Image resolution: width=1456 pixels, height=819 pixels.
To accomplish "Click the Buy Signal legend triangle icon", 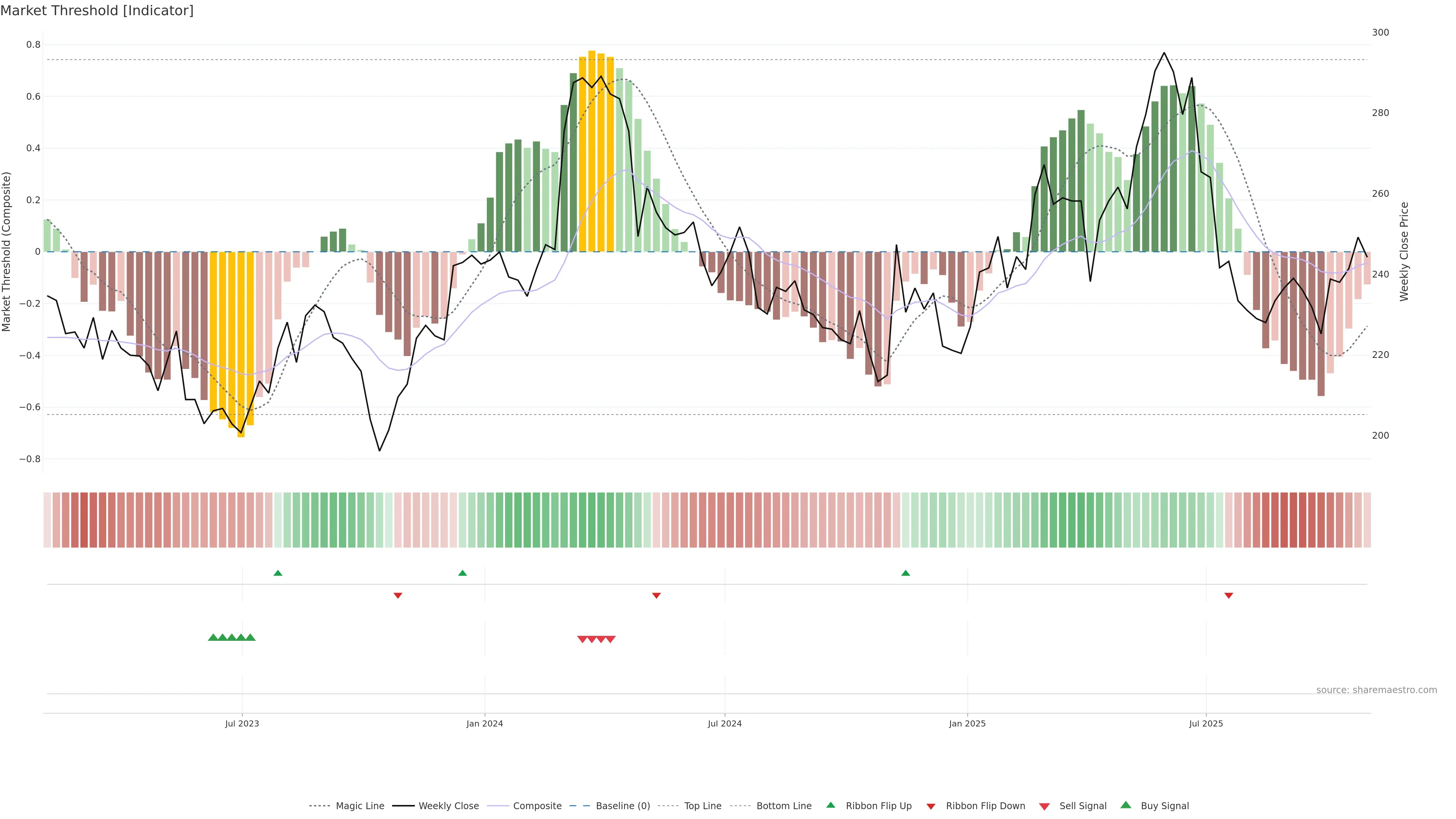I will tap(1126, 805).
